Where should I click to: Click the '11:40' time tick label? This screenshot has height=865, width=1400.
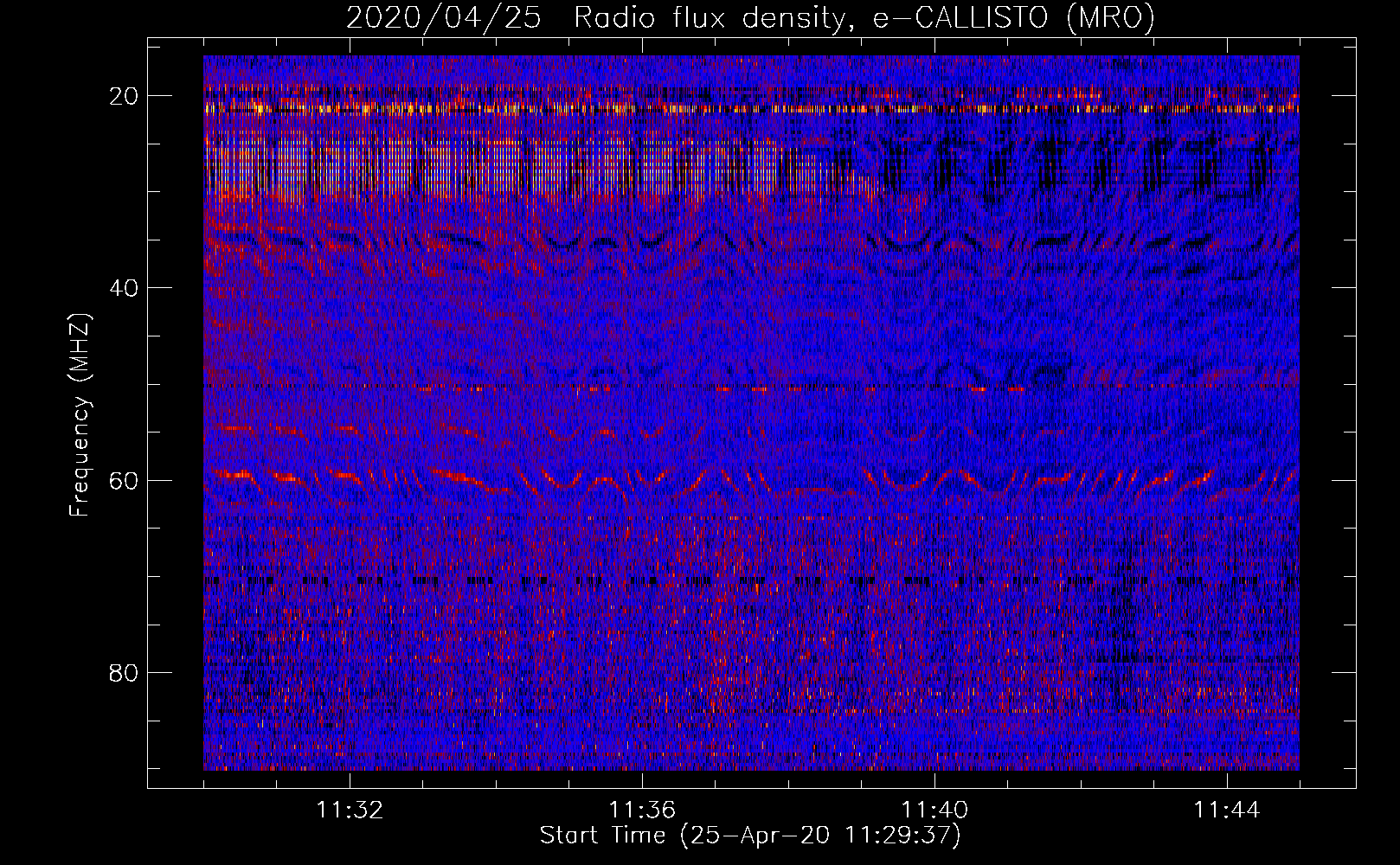[934, 811]
